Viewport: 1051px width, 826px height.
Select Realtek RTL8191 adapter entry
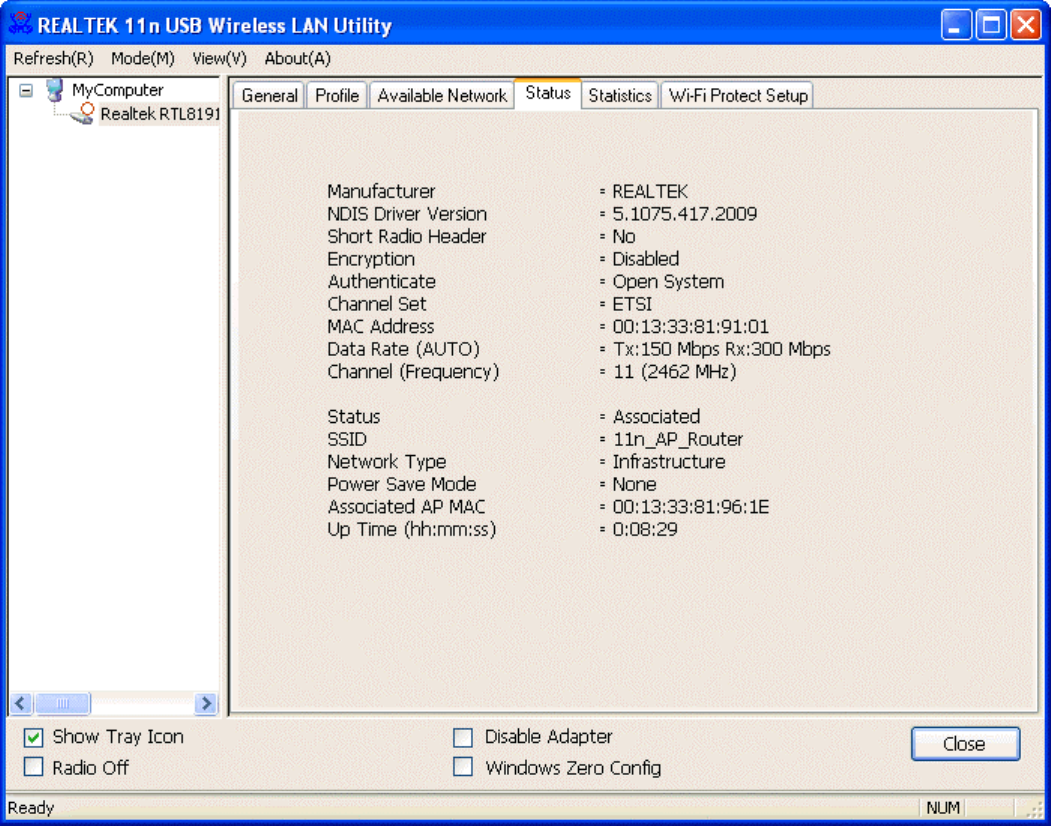click(160, 114)
